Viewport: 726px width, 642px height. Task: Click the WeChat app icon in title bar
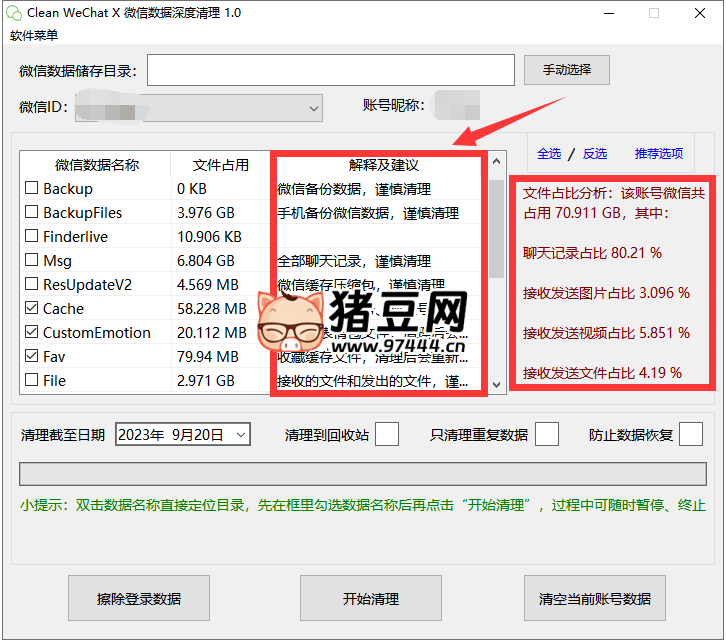(x=13, y=13)
